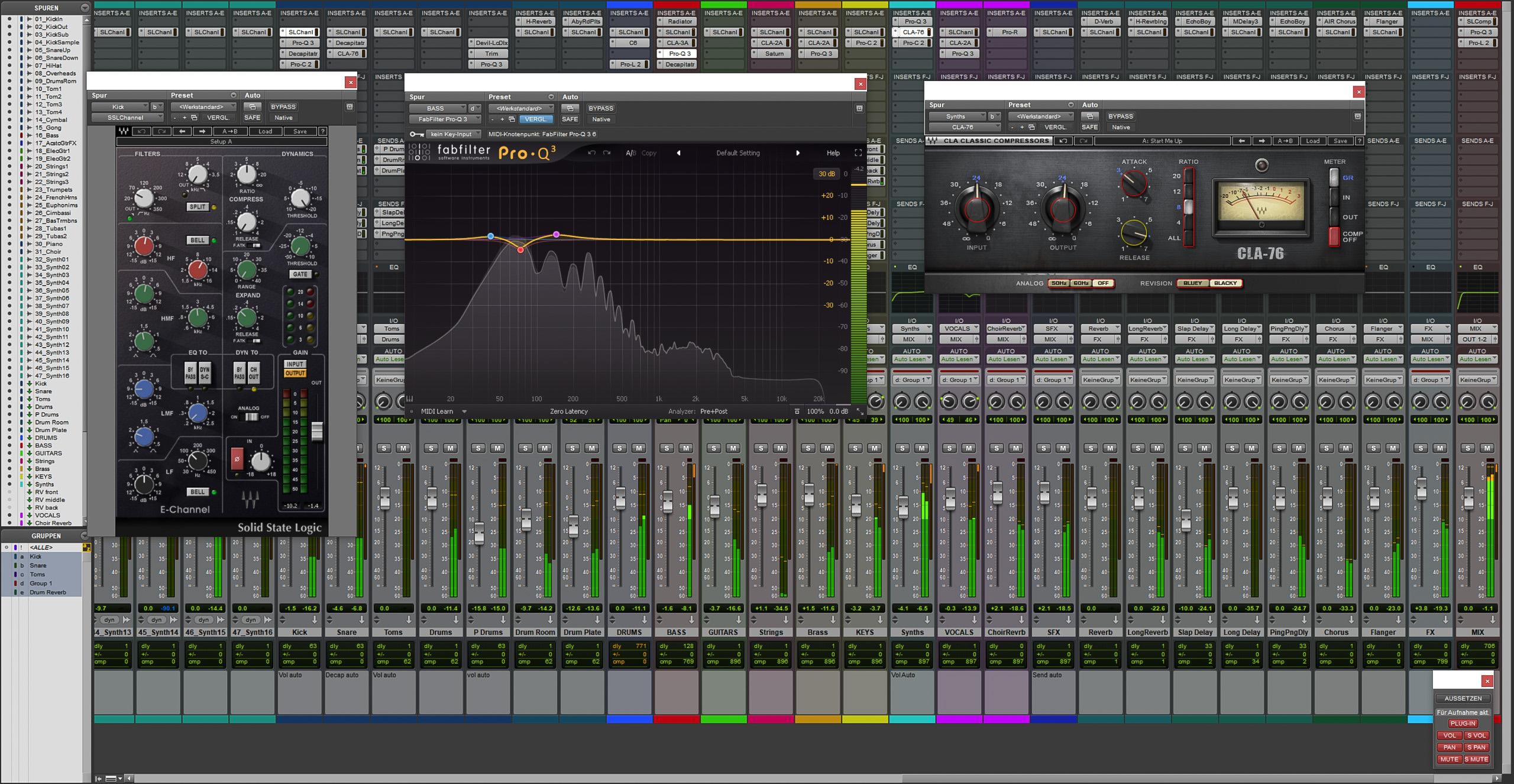Open Kick track selector dropdown
The height and width of the screenshot is (784, 1514).
[121, 107]
